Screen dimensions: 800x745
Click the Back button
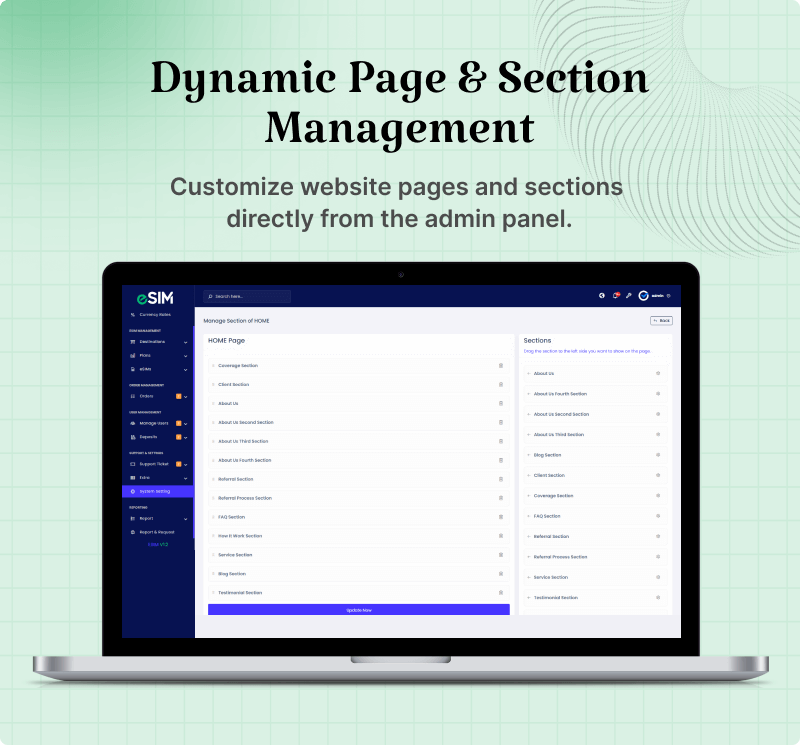[661, 321]
